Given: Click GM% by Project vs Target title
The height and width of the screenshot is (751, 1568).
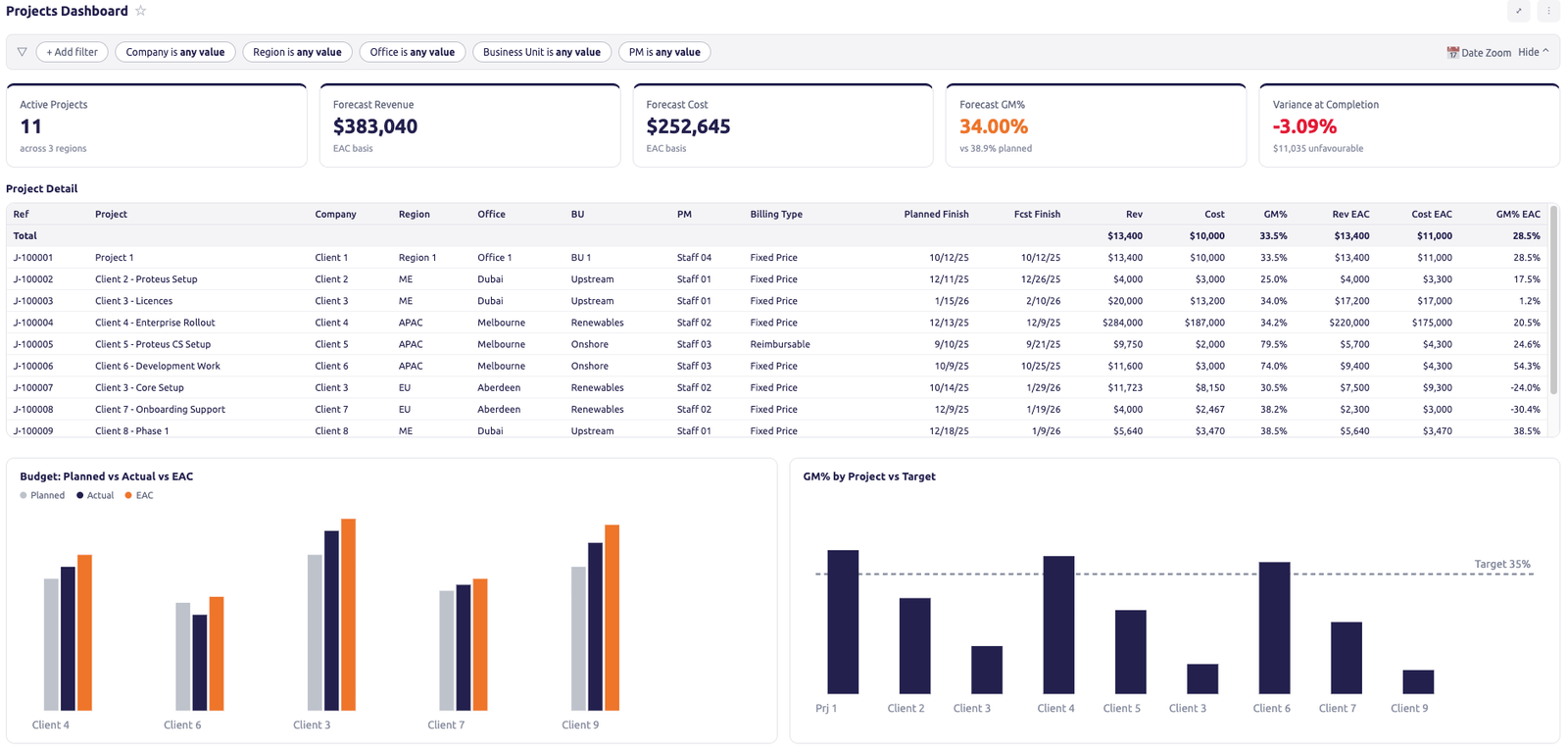Looking at the screenshot, I should pos(869,476).
